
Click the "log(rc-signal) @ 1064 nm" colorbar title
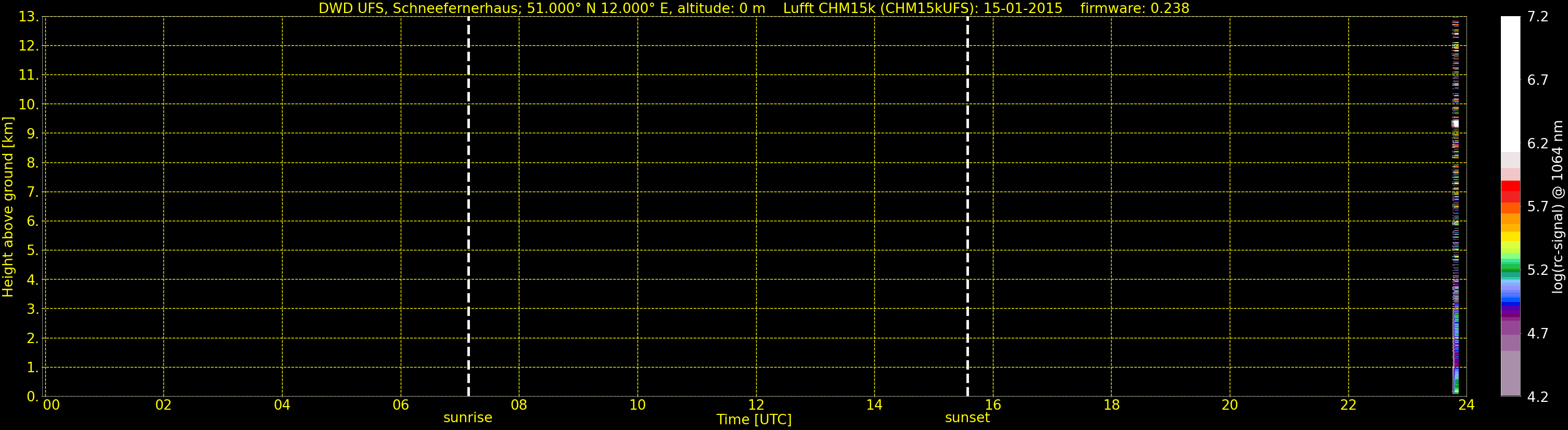pyautogui.click(x=1558, y=207)
